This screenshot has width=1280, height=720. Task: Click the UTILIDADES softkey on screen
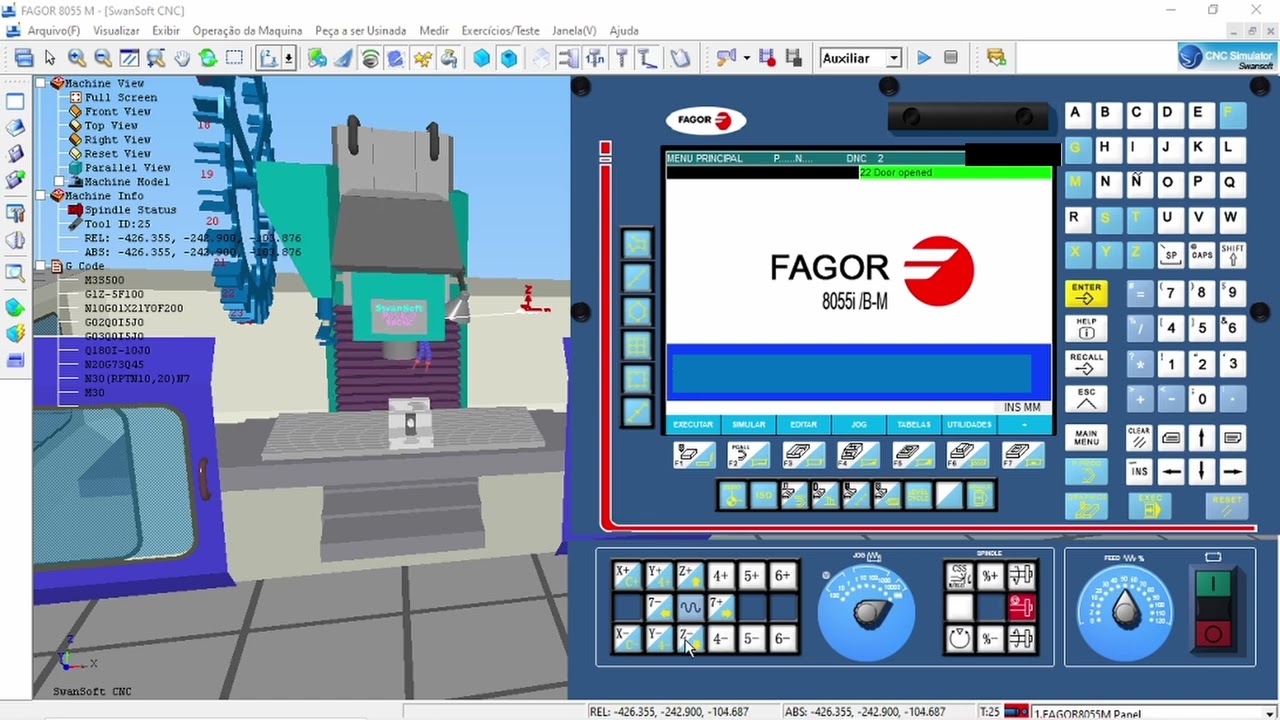coord(969,425)
